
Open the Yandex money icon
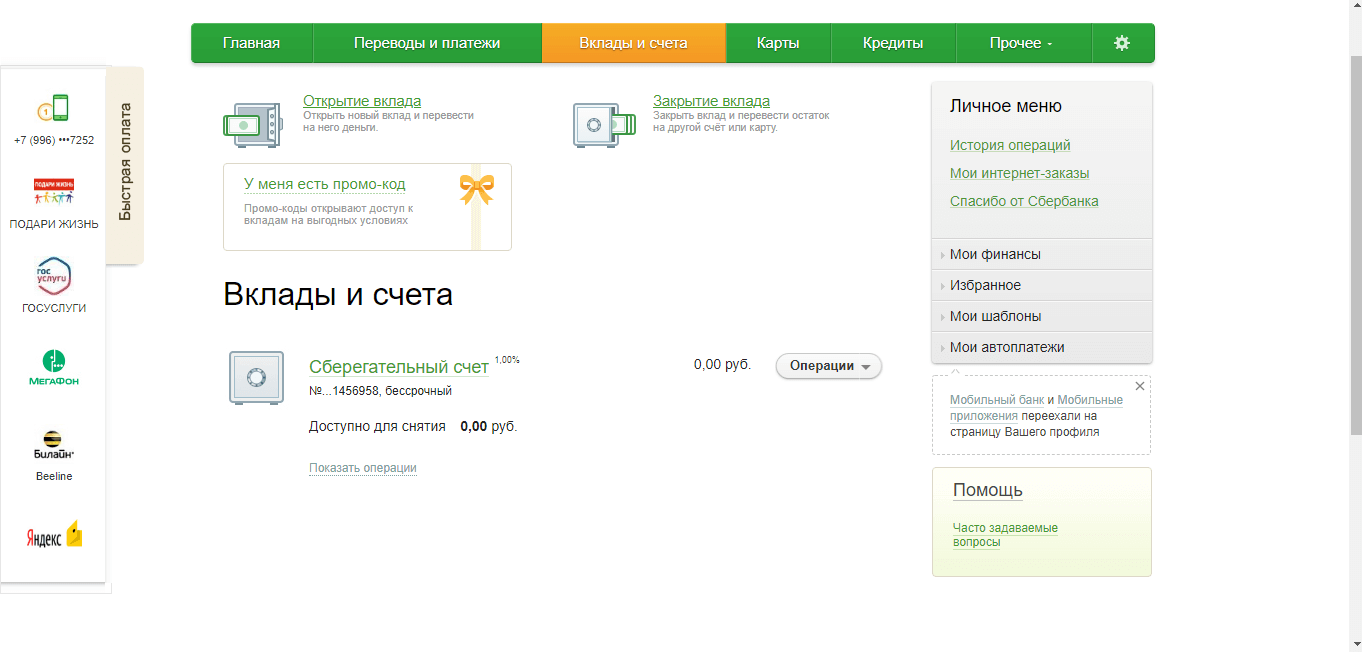(54, 535)
